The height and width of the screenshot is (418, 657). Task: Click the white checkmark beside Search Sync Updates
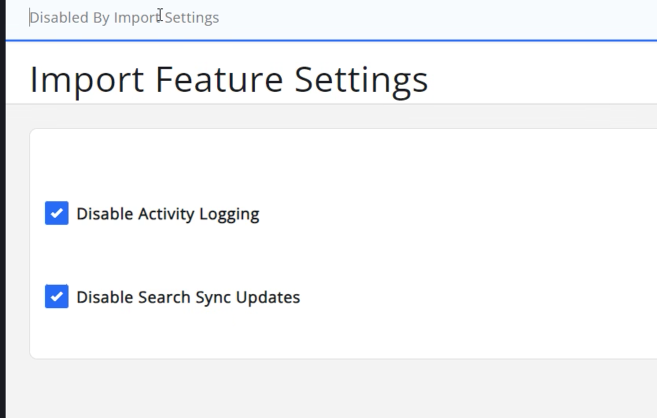click(57, 297)
